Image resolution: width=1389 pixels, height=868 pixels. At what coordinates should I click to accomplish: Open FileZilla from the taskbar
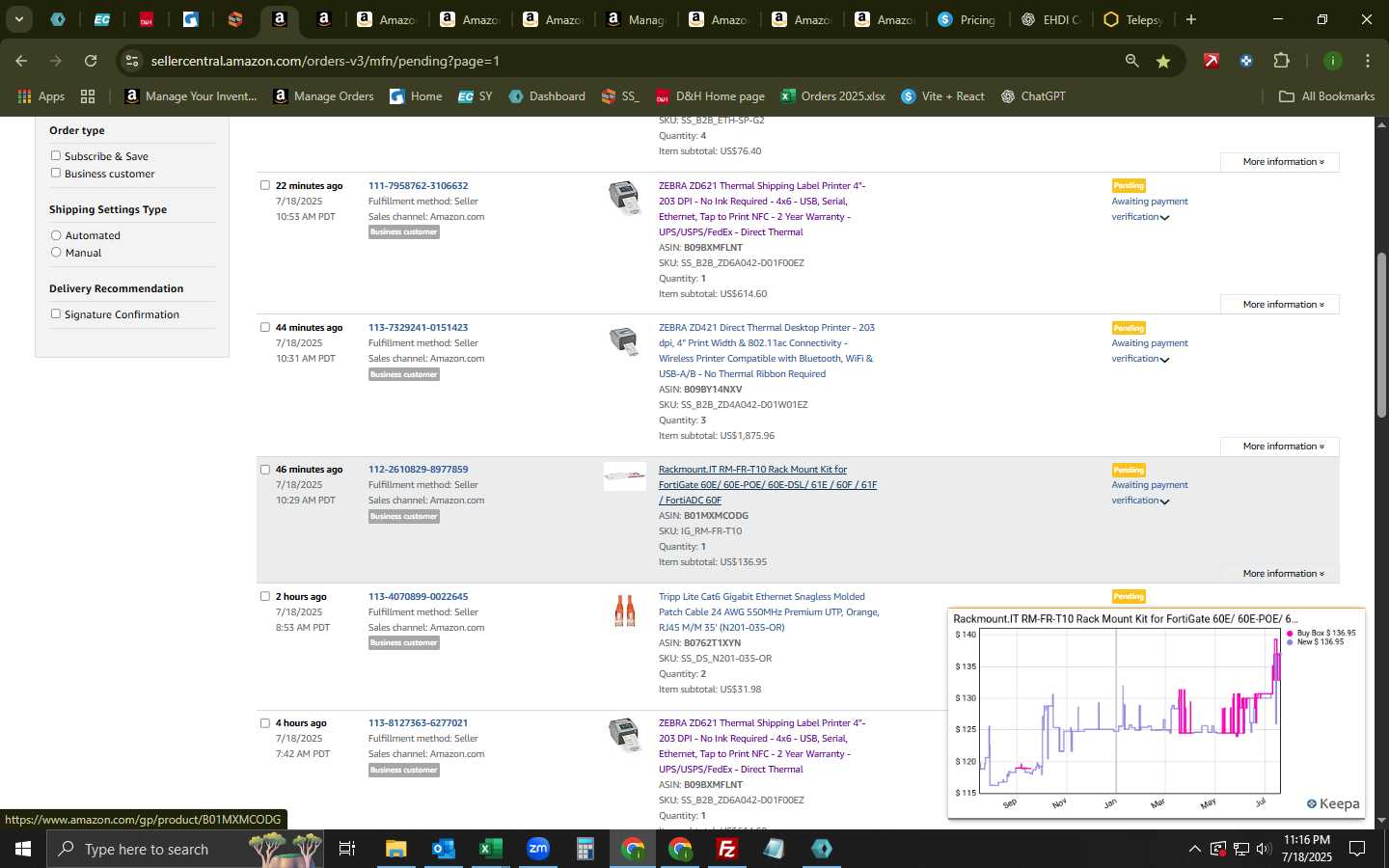(x=726, y=849)
